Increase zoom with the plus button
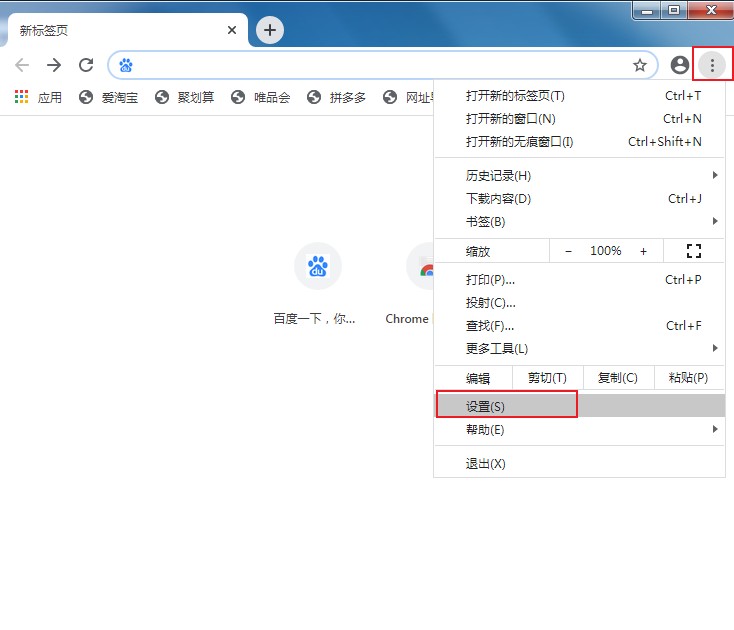The width and height of the screenshot is (734, 630). coord(644,251)
